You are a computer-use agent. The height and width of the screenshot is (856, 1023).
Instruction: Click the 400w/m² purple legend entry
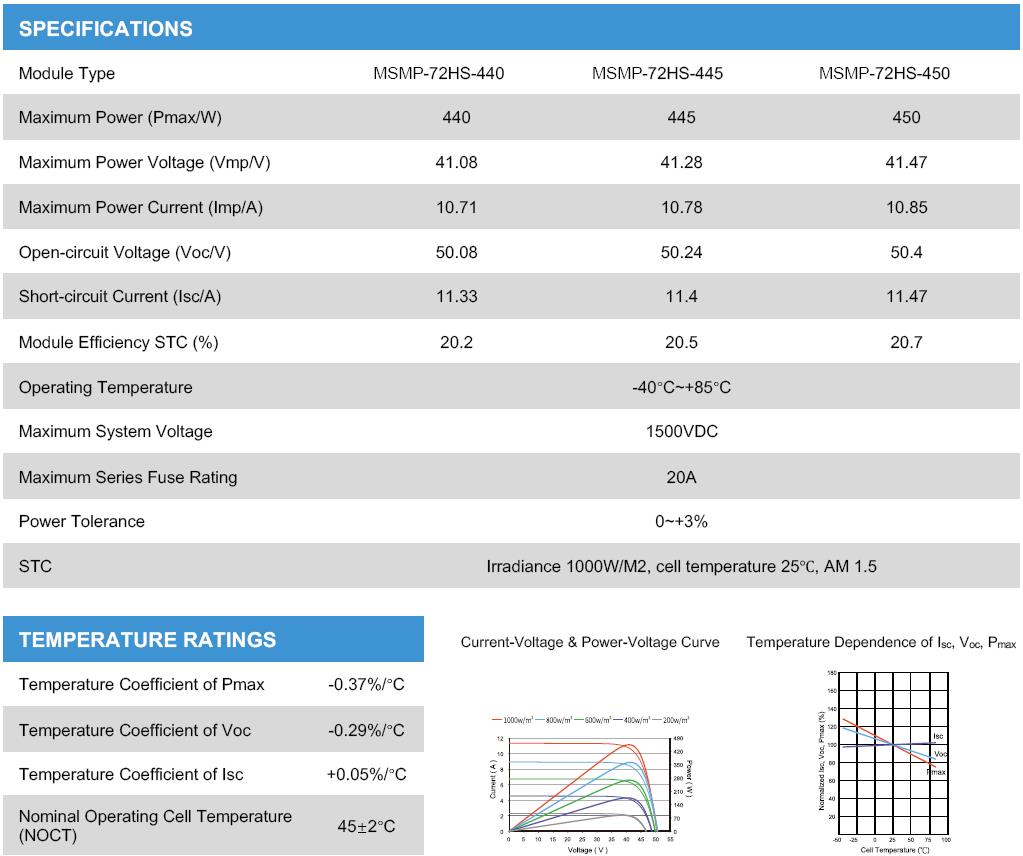click(637, 719)
